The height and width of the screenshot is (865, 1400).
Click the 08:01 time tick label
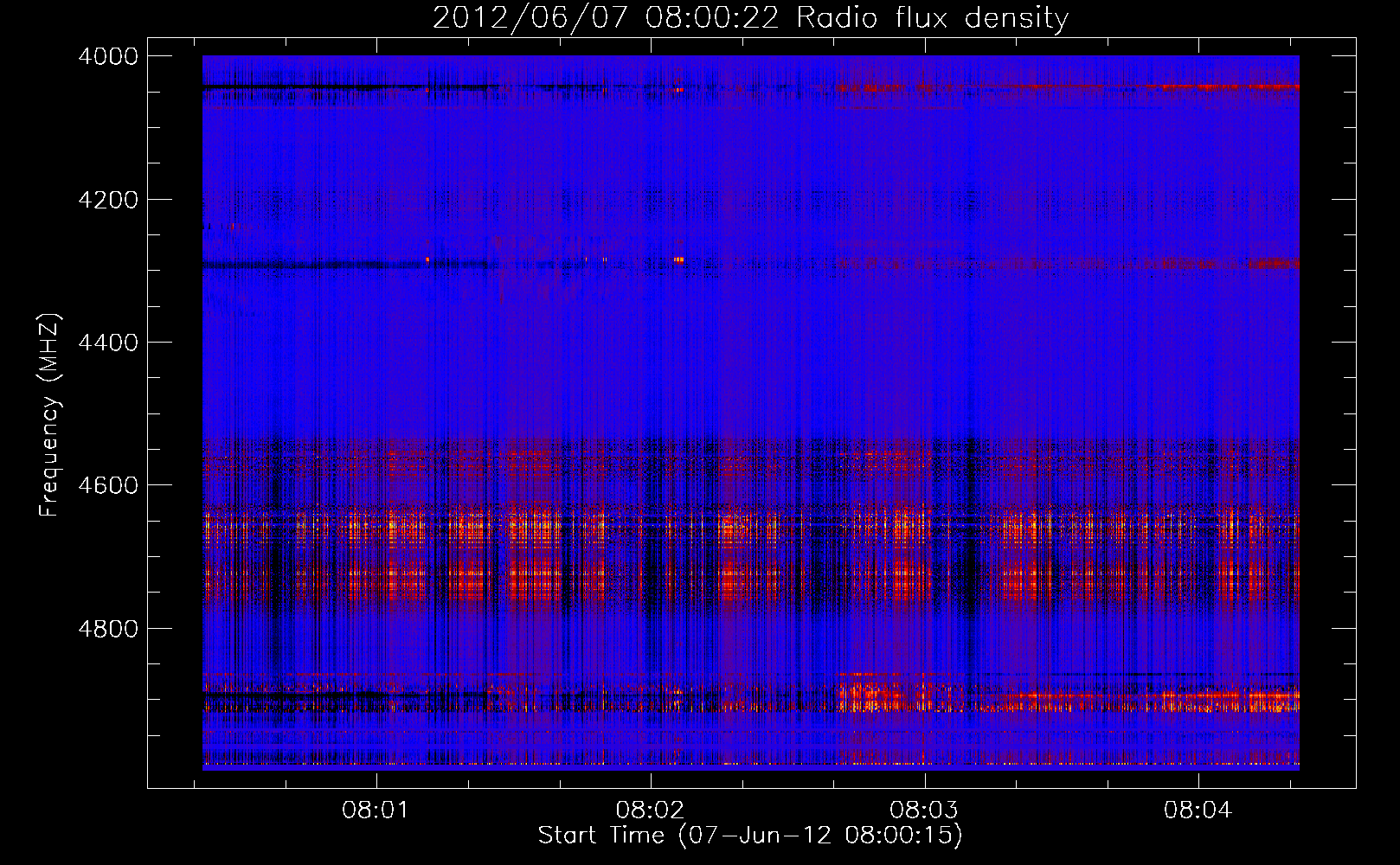pos(376,811)
